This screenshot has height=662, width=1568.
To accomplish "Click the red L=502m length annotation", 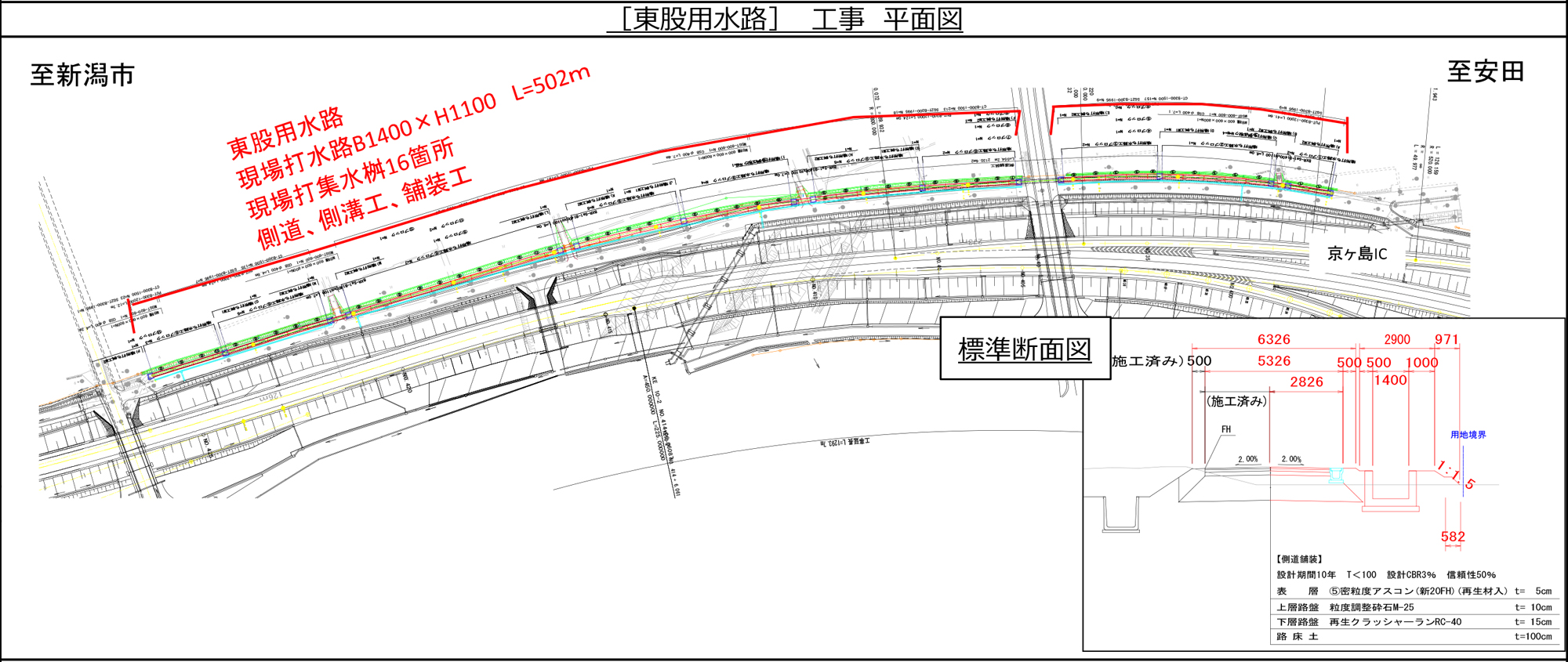I will (x=550, y=83).
